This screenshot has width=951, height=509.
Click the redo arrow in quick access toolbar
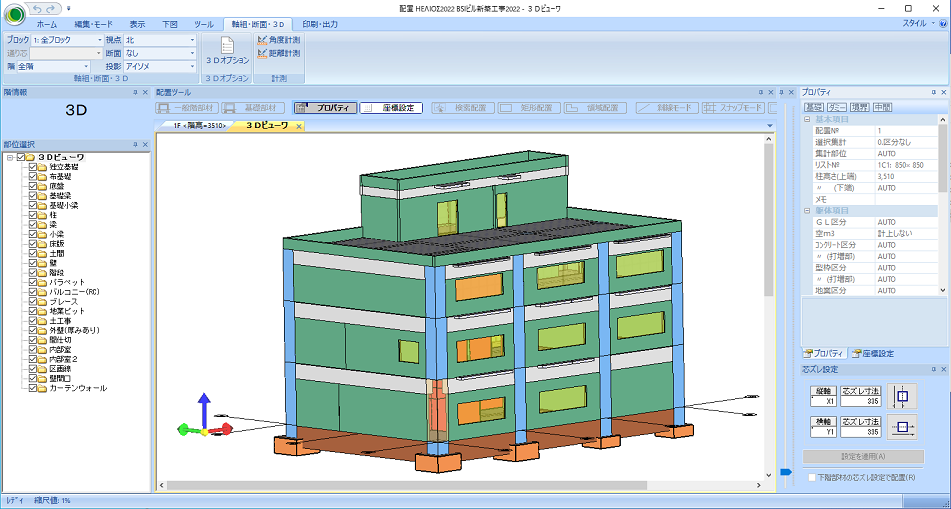52,8
